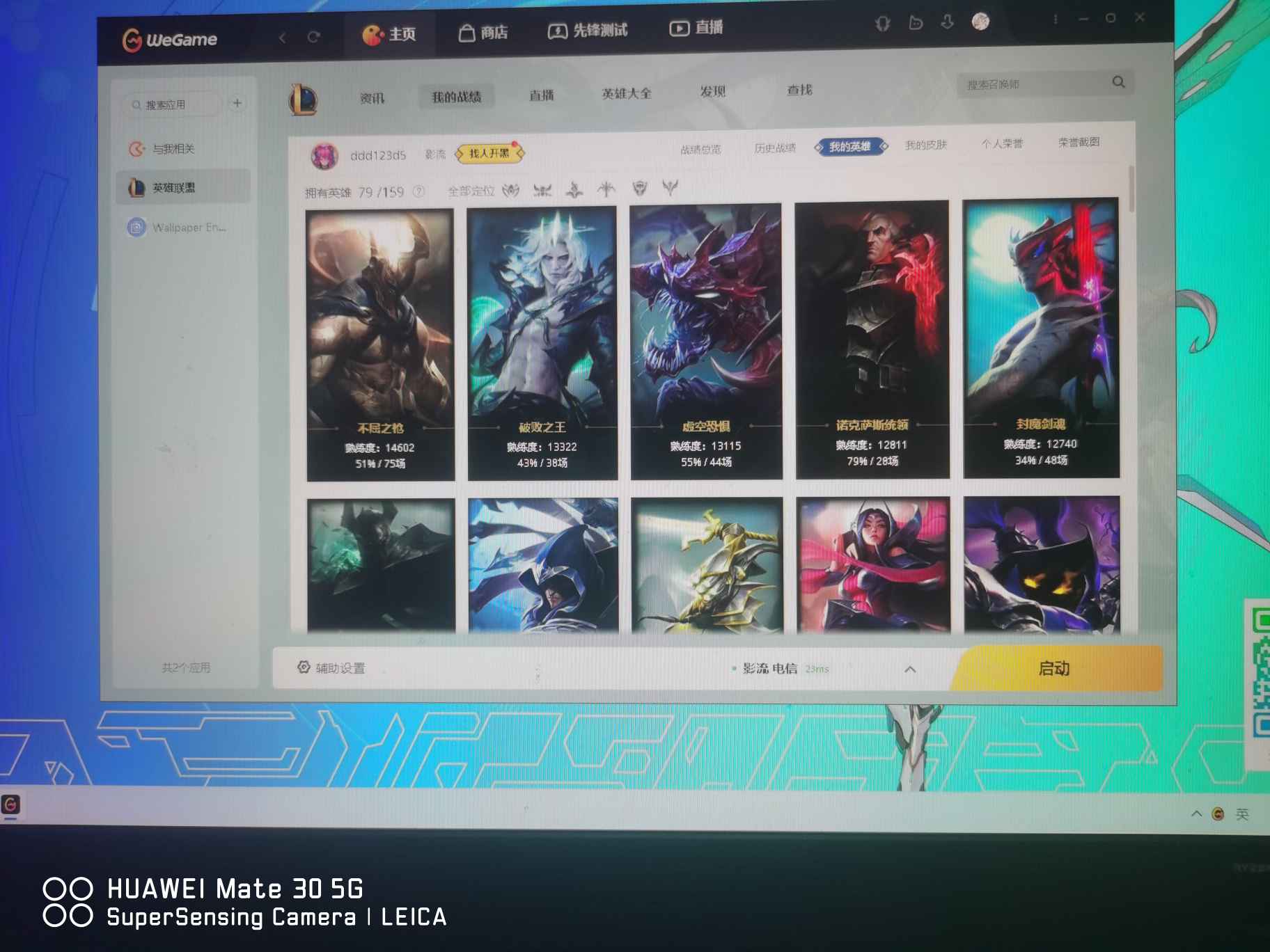Open the blue hooded assassin hero card

click(x=543, y=565)
